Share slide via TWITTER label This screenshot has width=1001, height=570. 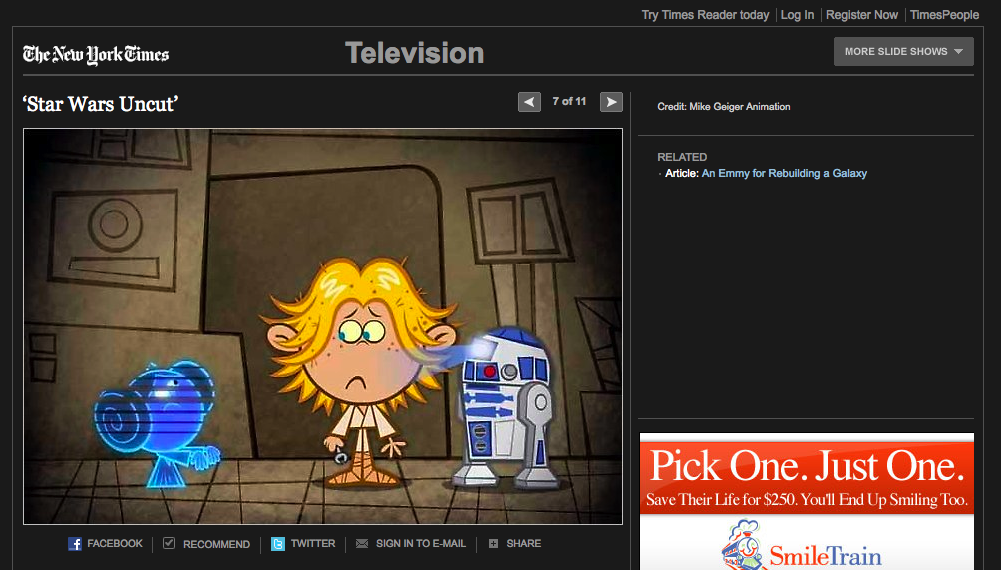pyautogui.click(x=313, y=544)
